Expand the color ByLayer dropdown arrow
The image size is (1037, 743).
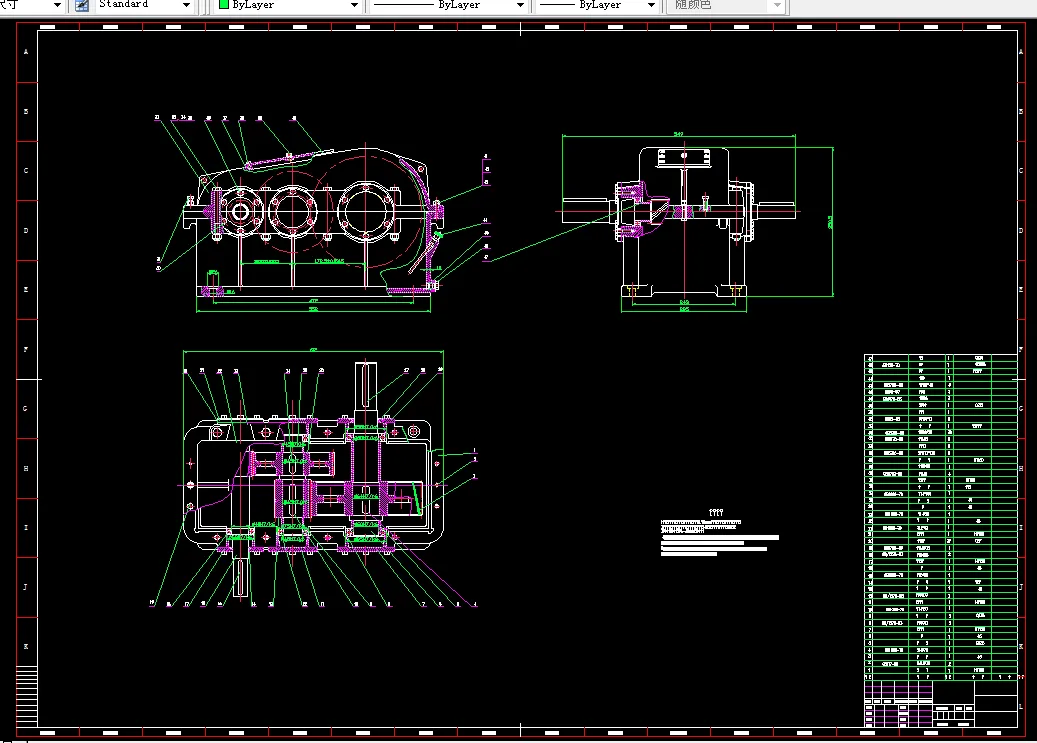tap(354, 5)
